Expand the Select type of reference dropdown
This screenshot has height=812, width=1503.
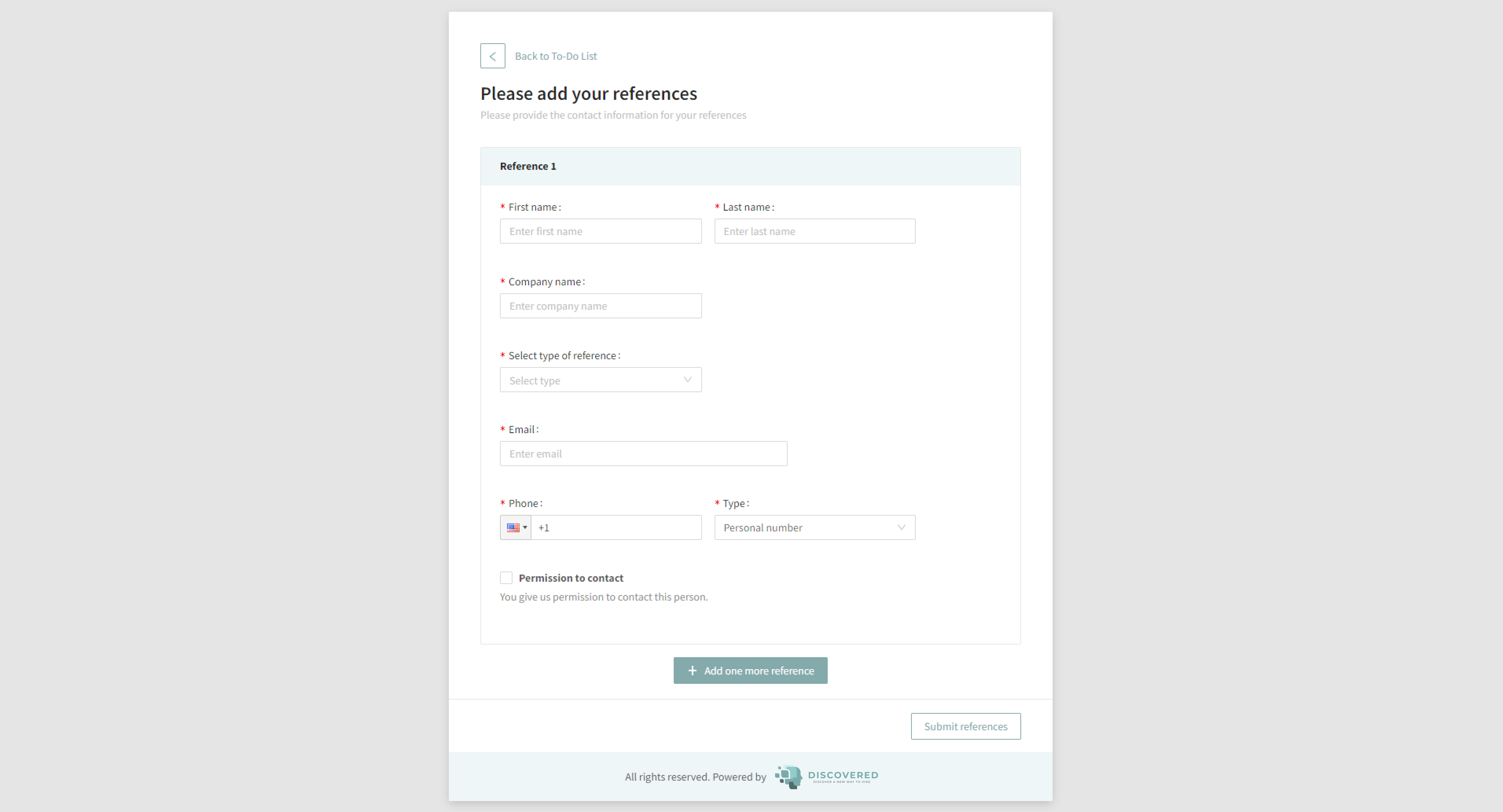[x=600, y=380]
